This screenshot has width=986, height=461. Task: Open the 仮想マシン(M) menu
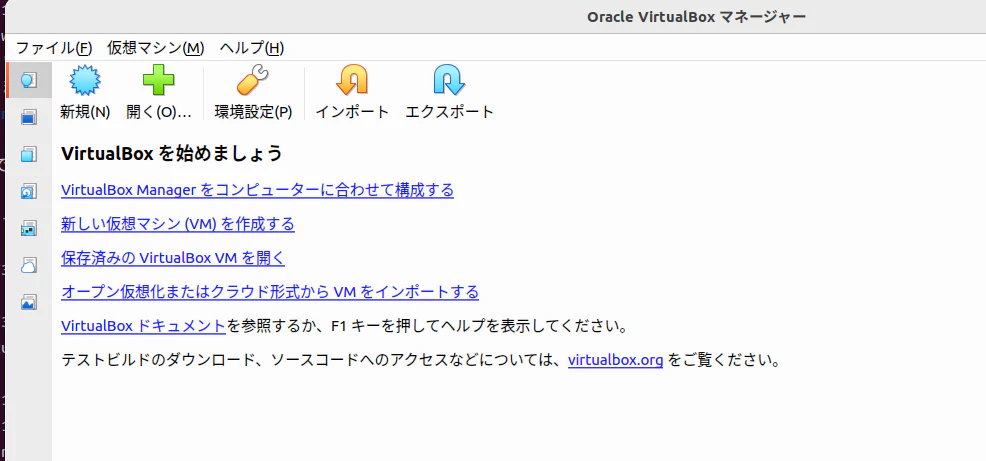[x=156, y=48]
